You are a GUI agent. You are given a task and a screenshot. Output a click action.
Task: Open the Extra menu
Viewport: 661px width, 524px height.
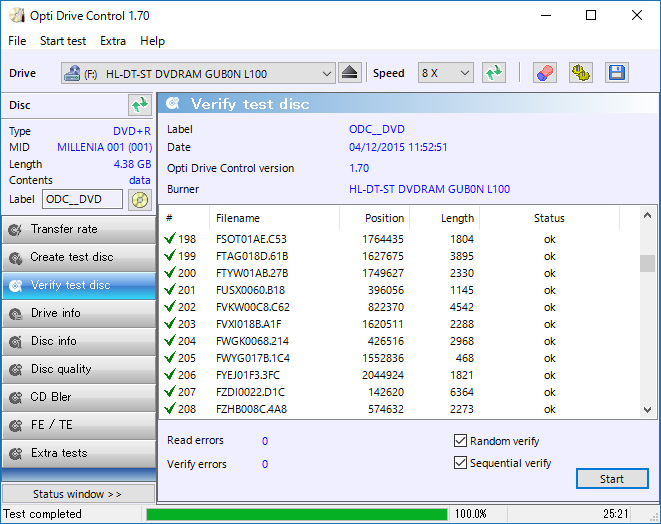113,41
